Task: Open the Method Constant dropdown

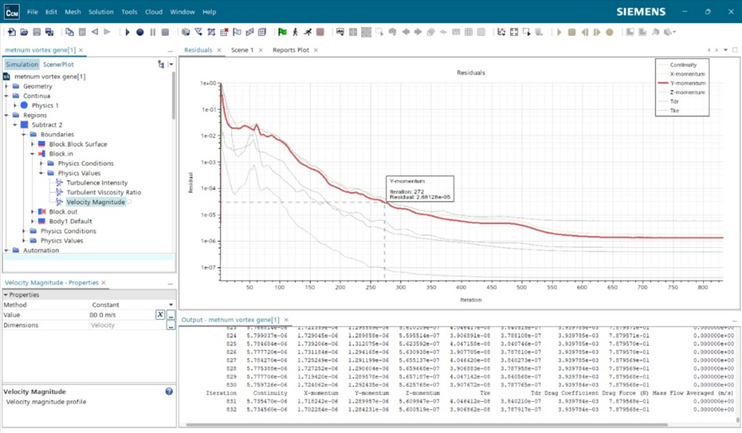Action: (171, 305)
